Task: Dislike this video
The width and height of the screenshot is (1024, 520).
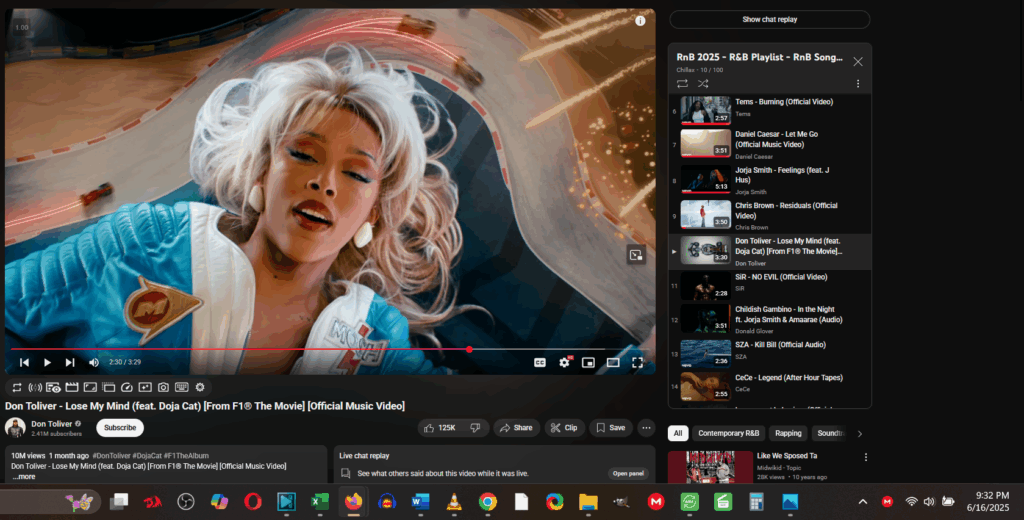Action: pos(475,428)
